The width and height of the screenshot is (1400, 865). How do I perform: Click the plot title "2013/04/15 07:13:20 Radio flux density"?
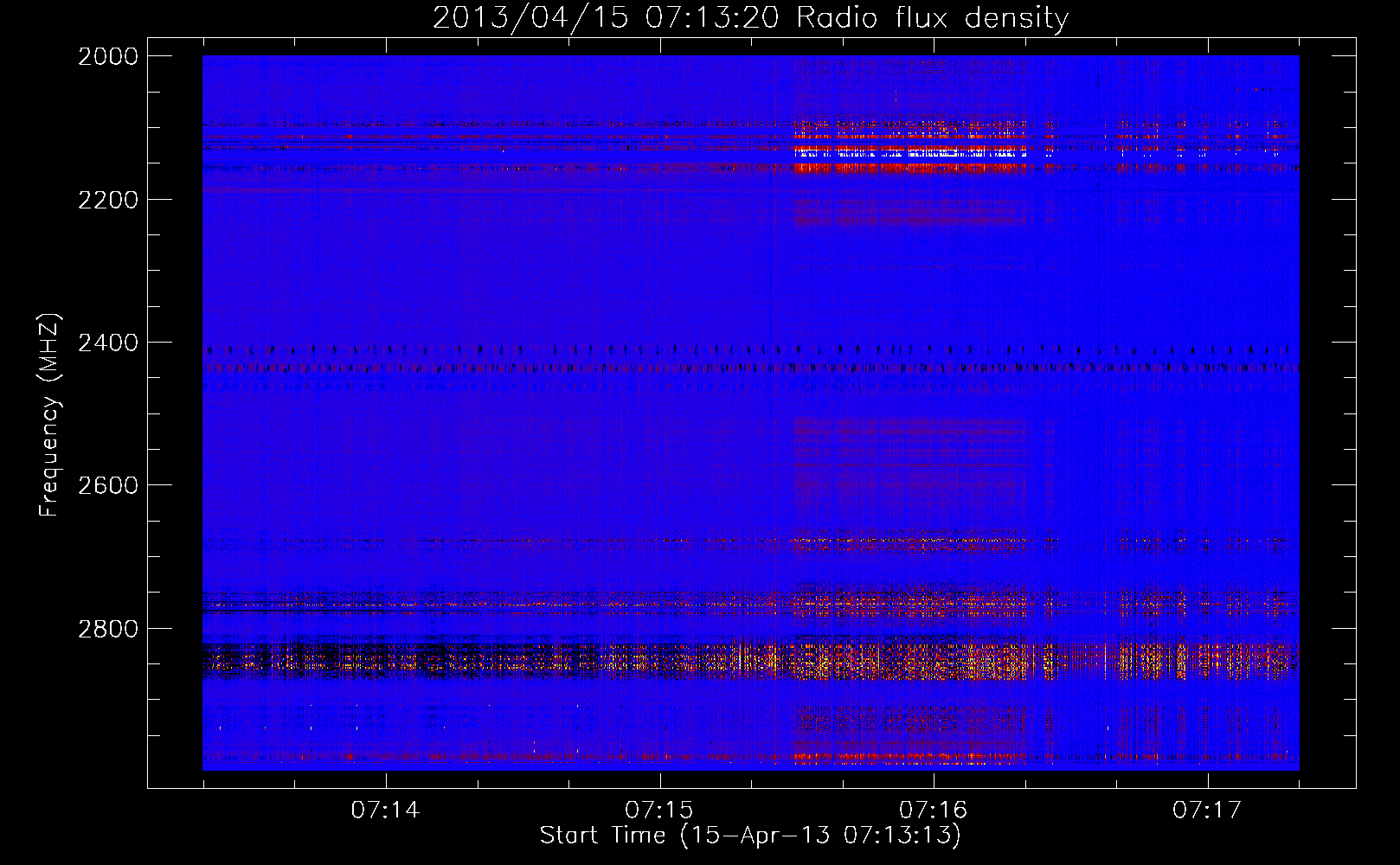pyautogui.click(x=750, y=17)
